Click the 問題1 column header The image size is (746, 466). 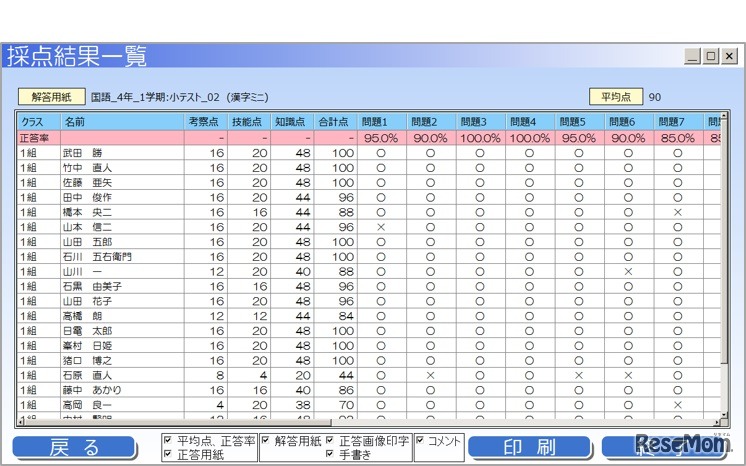click(x=382, y=122)
